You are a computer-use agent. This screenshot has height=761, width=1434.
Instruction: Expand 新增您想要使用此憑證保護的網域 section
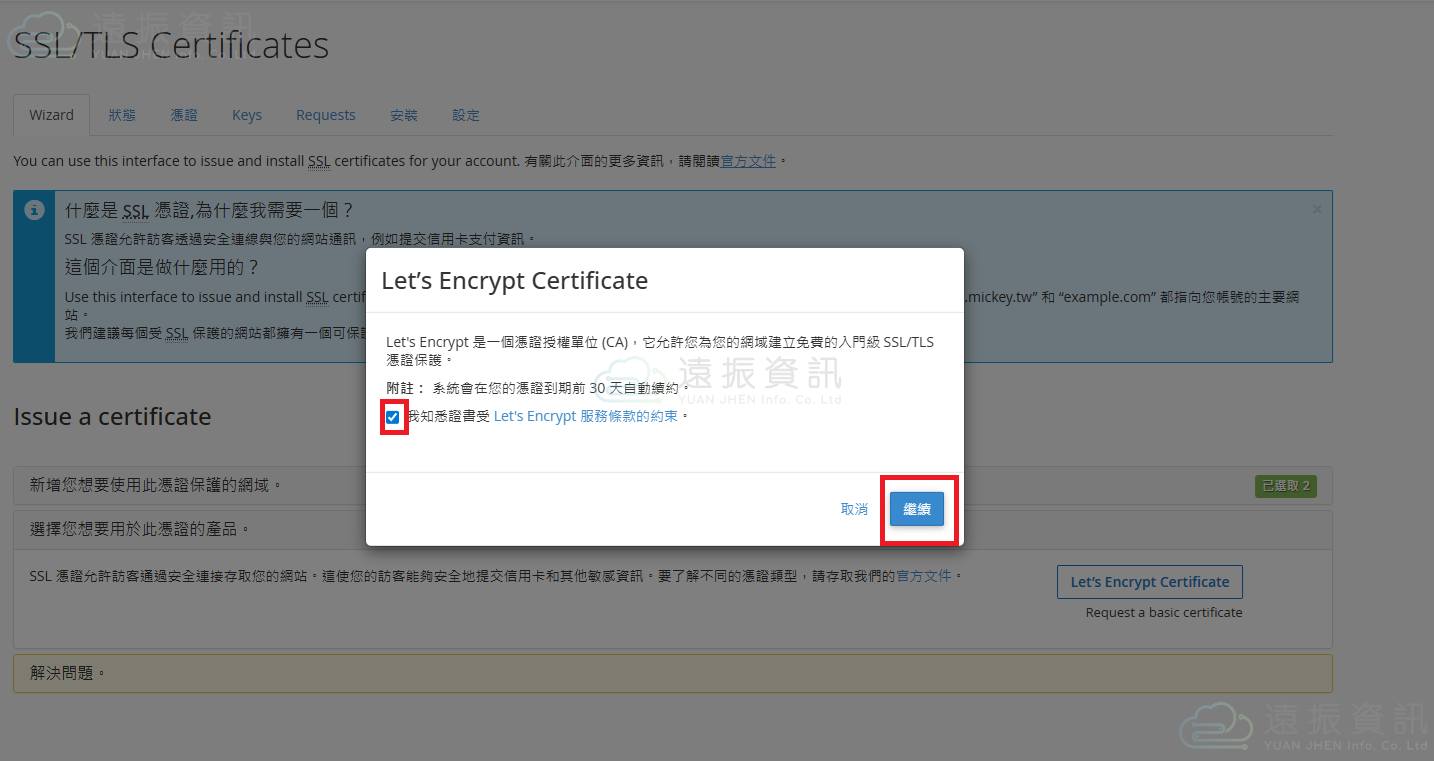coord(156,485)
